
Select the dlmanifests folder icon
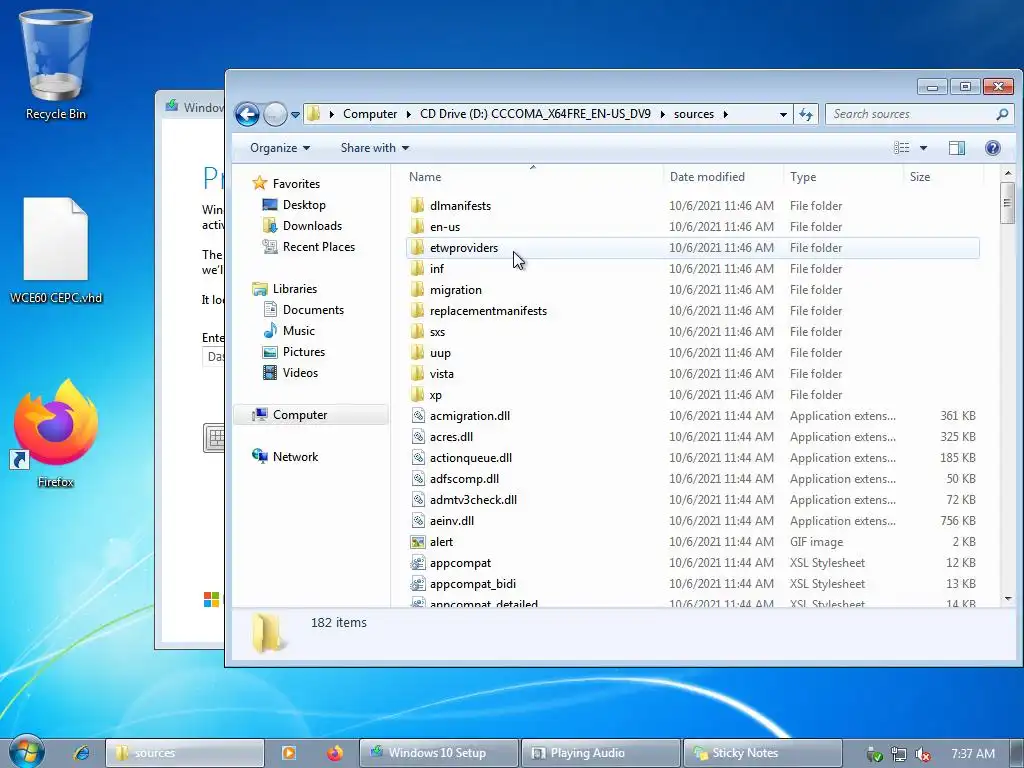[x=417, y=206]
